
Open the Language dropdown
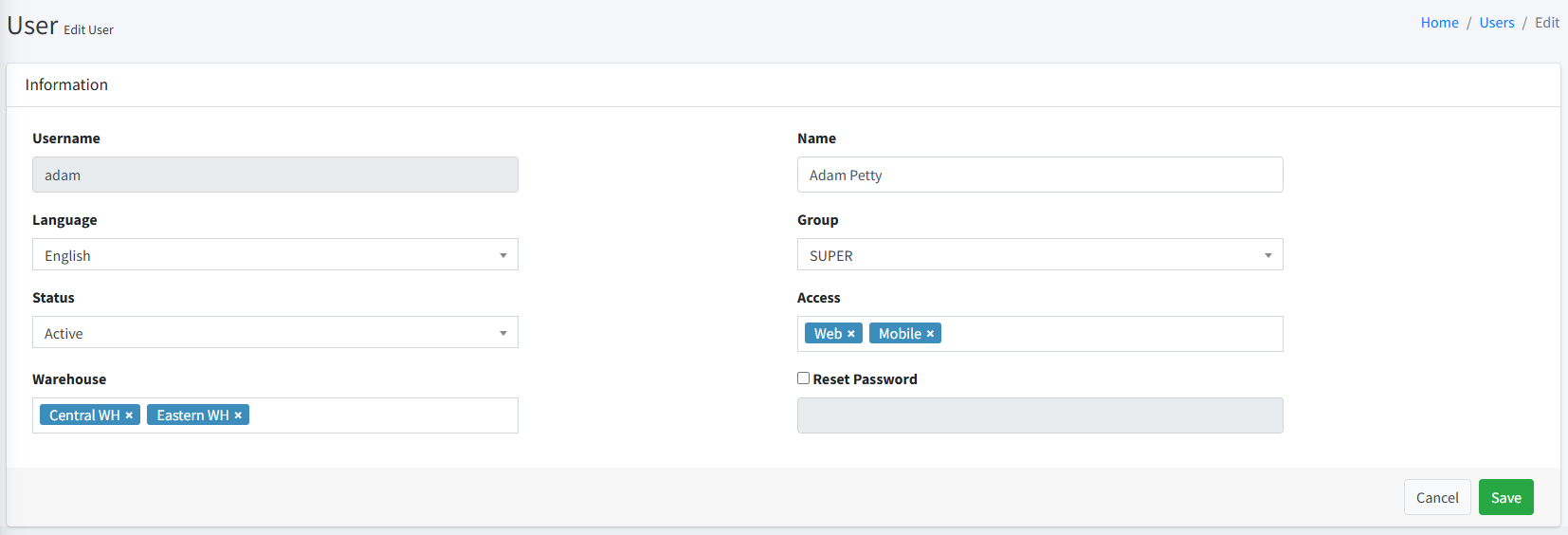pos(275,255)
